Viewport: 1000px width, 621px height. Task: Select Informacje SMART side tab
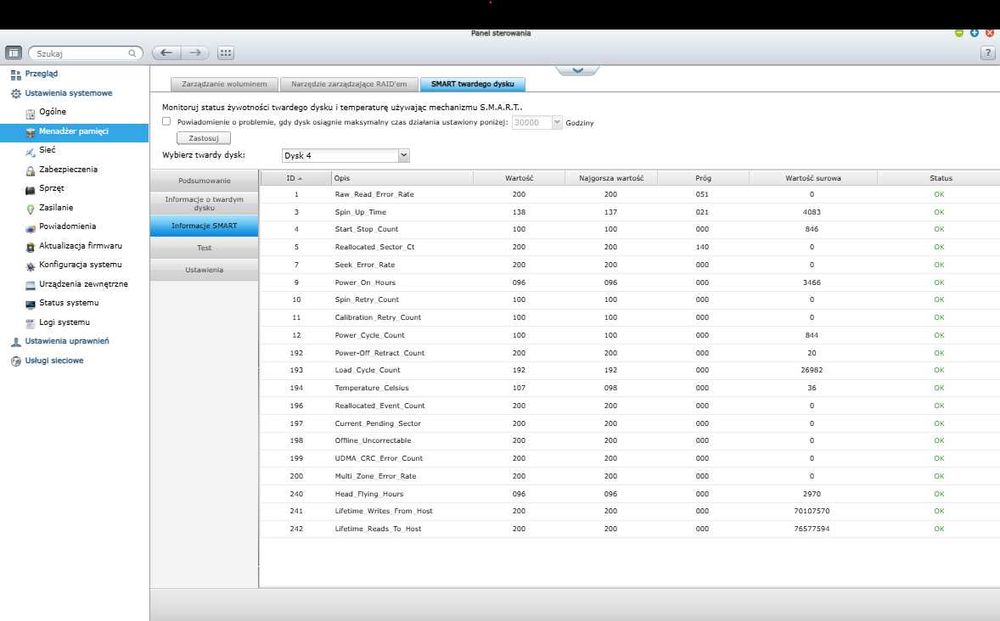204,226
